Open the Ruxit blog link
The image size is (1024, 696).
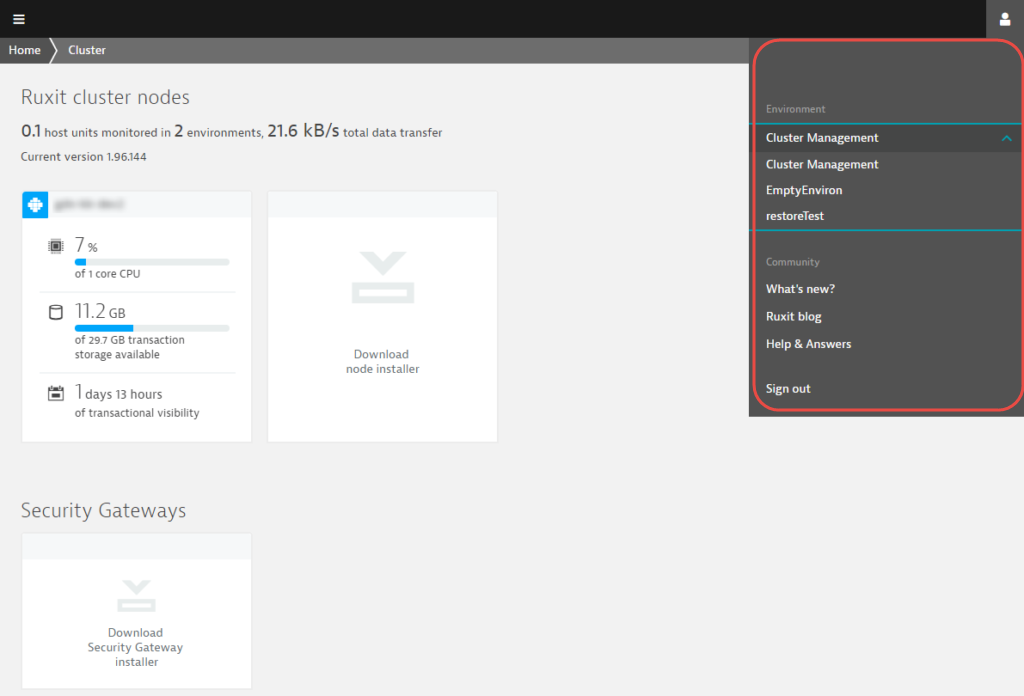point(793,317)
